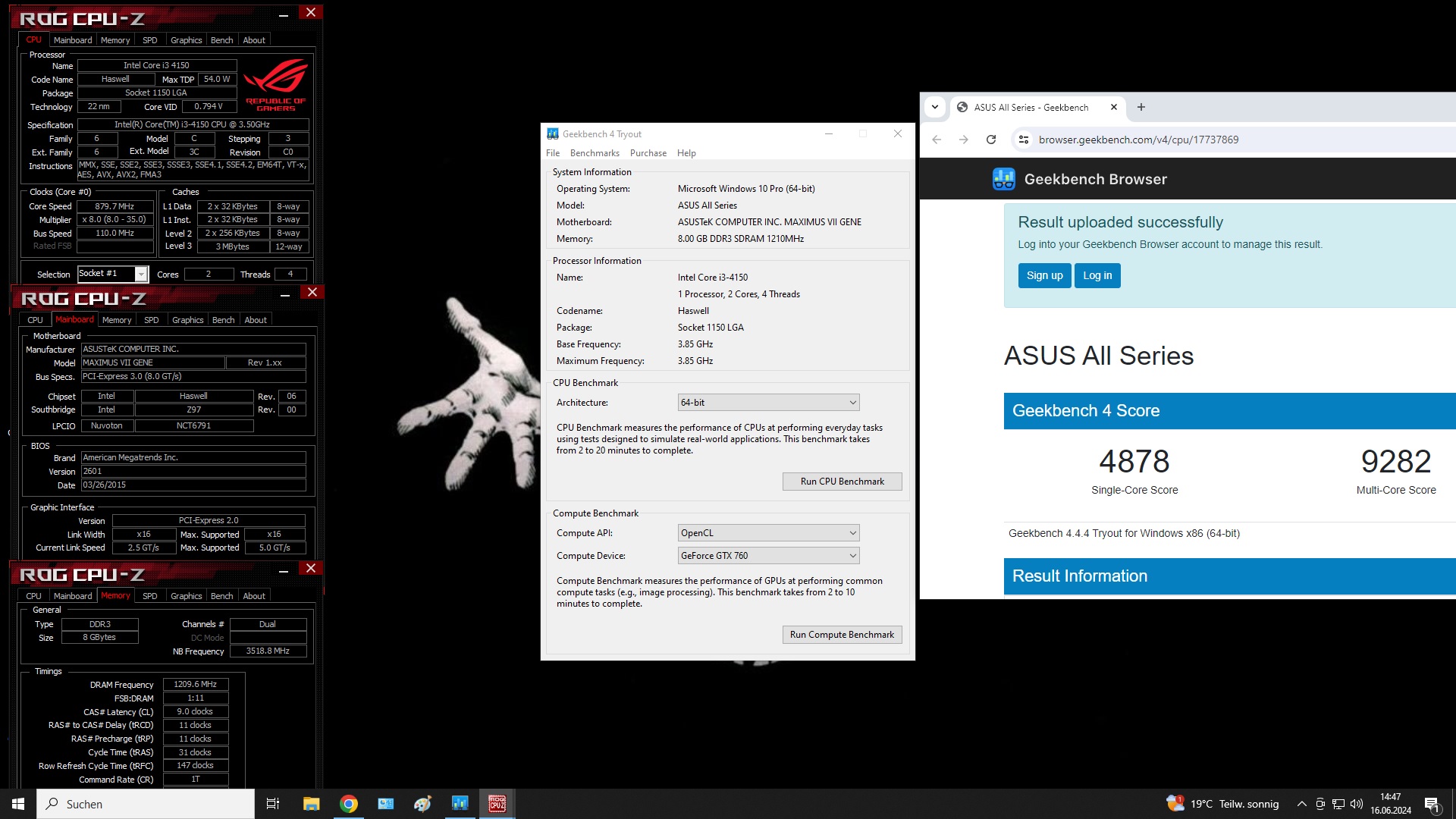Viewport: 1456px width, 819px height.
Task: Click the Chrome reload page icon
Action: pyautogui.click(x=990, y=140)
